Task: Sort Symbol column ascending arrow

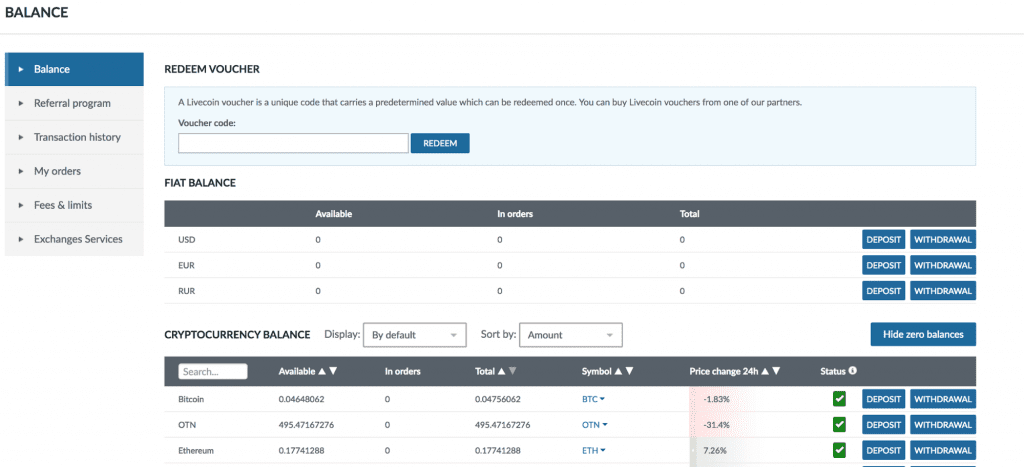Action: pos(618,371)
